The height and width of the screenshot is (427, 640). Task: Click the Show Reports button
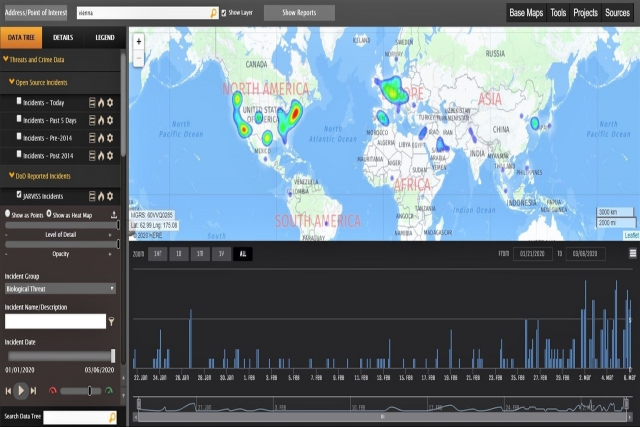(299, 13)
